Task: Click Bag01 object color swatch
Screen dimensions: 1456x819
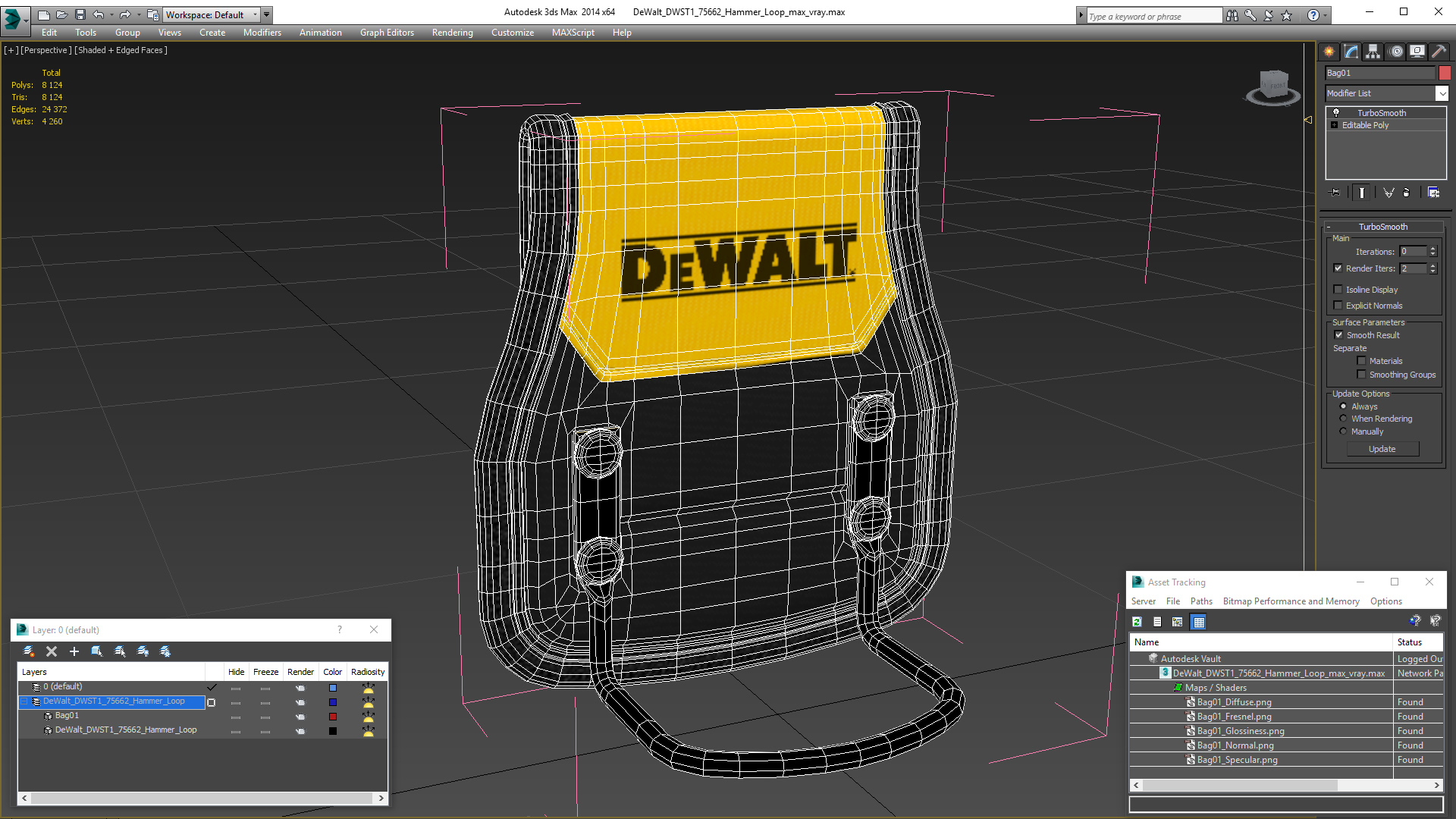Action: click(x=1445, y=73)
